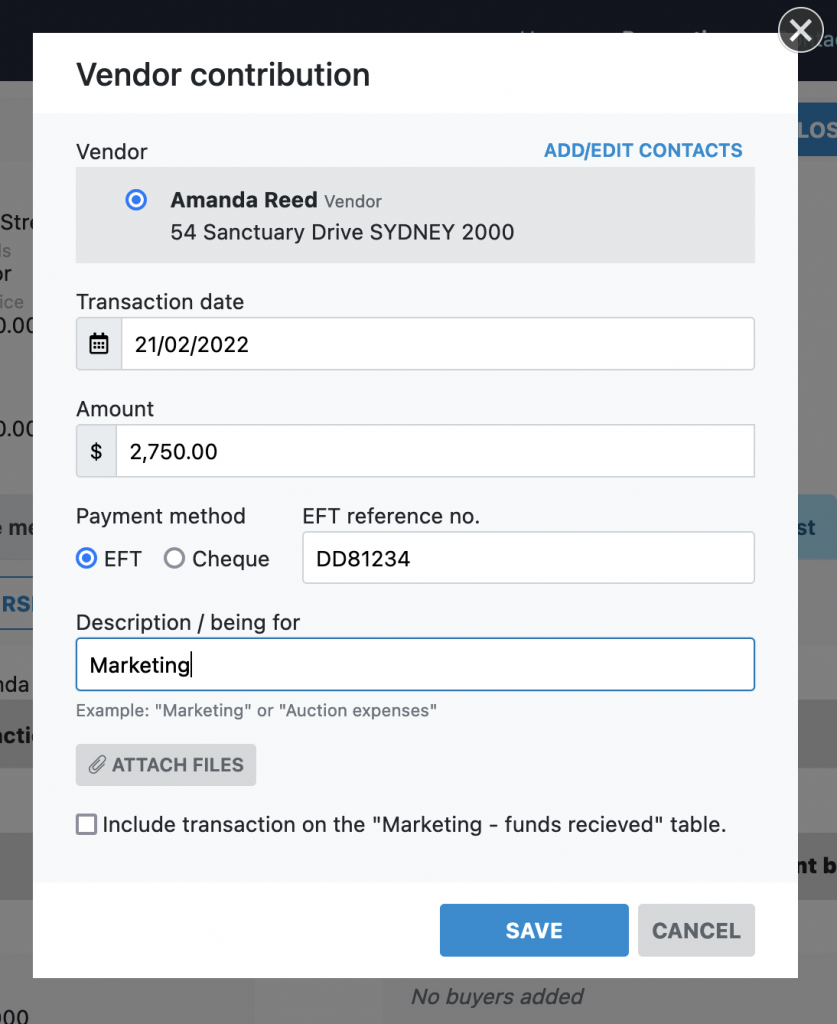This screenshot has width=837, height=1024.
Task: Click the dollar sign prefix beside Amount
Action: 96,452
